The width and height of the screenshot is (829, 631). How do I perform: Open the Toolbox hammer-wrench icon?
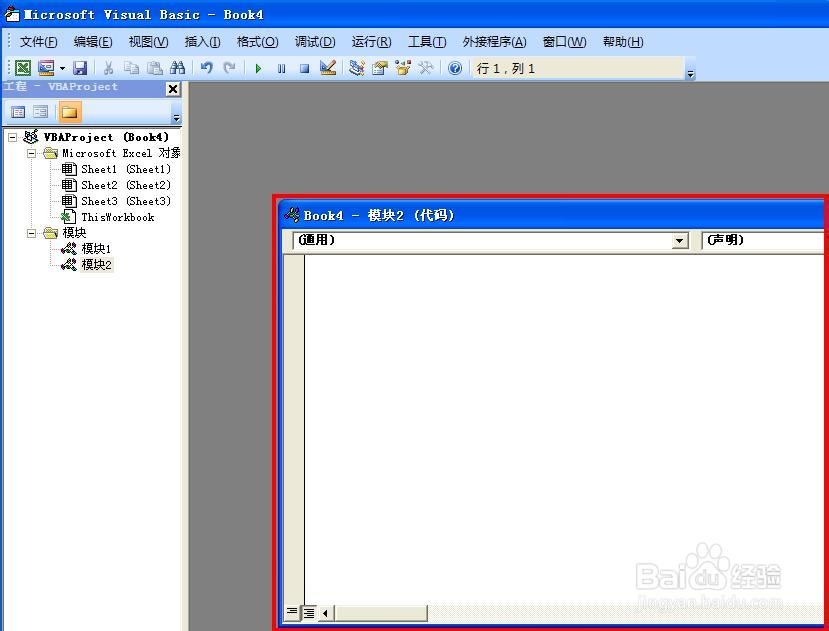coord(426,68)
